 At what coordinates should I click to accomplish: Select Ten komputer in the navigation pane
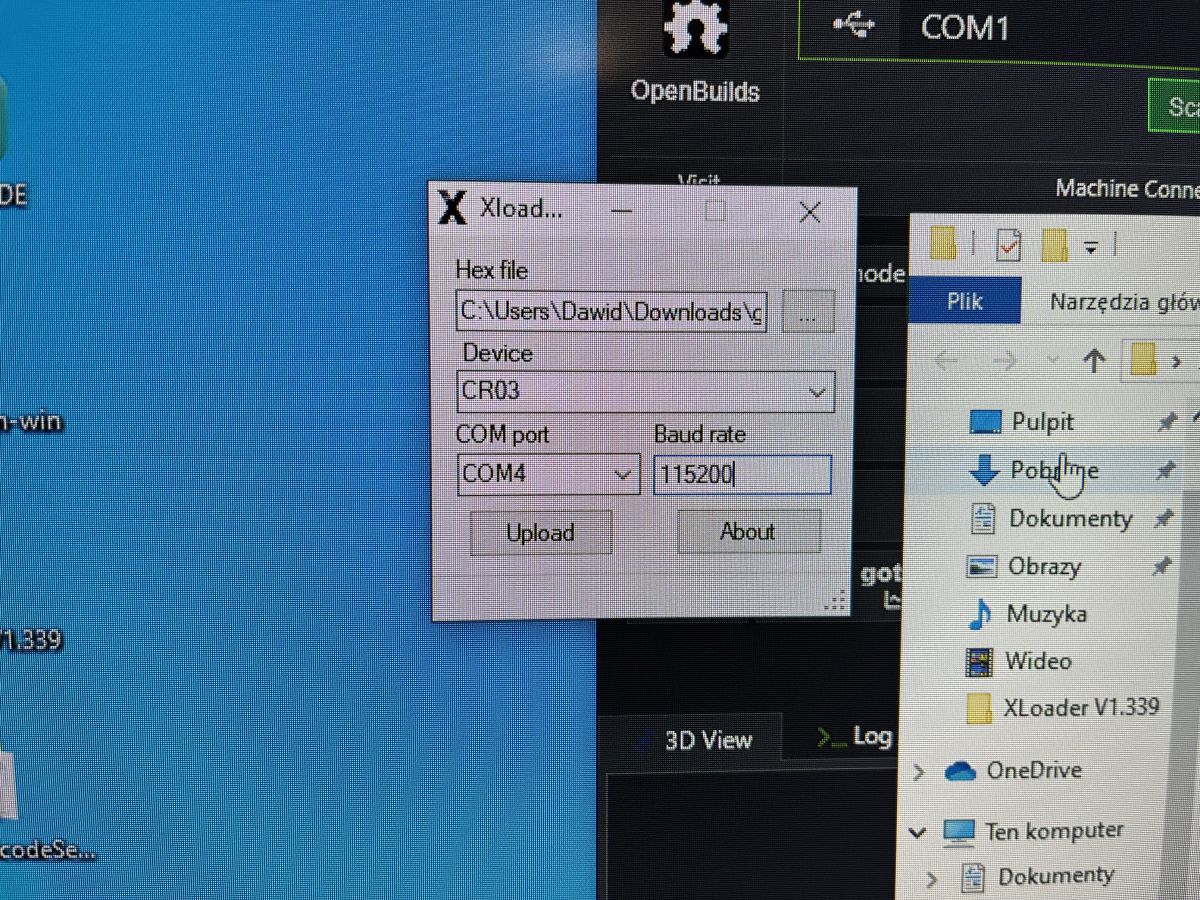1054,831
